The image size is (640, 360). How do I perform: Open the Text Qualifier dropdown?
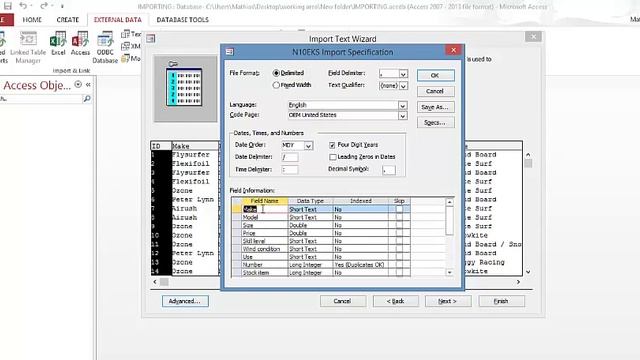coord(403,86)
